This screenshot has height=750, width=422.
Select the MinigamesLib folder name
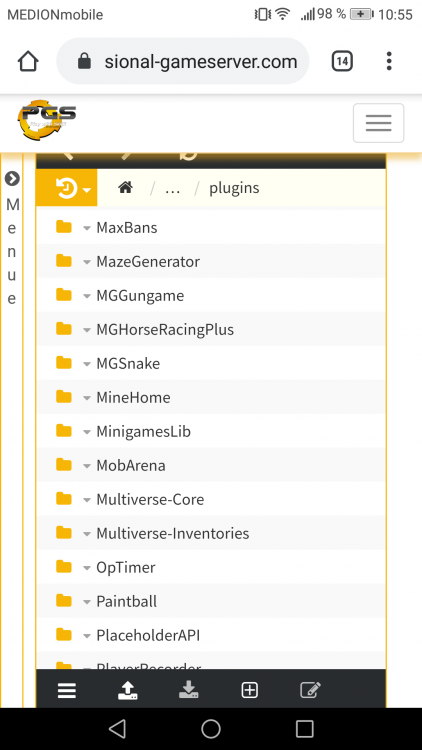pyautogui.click(x=144, y=431)
